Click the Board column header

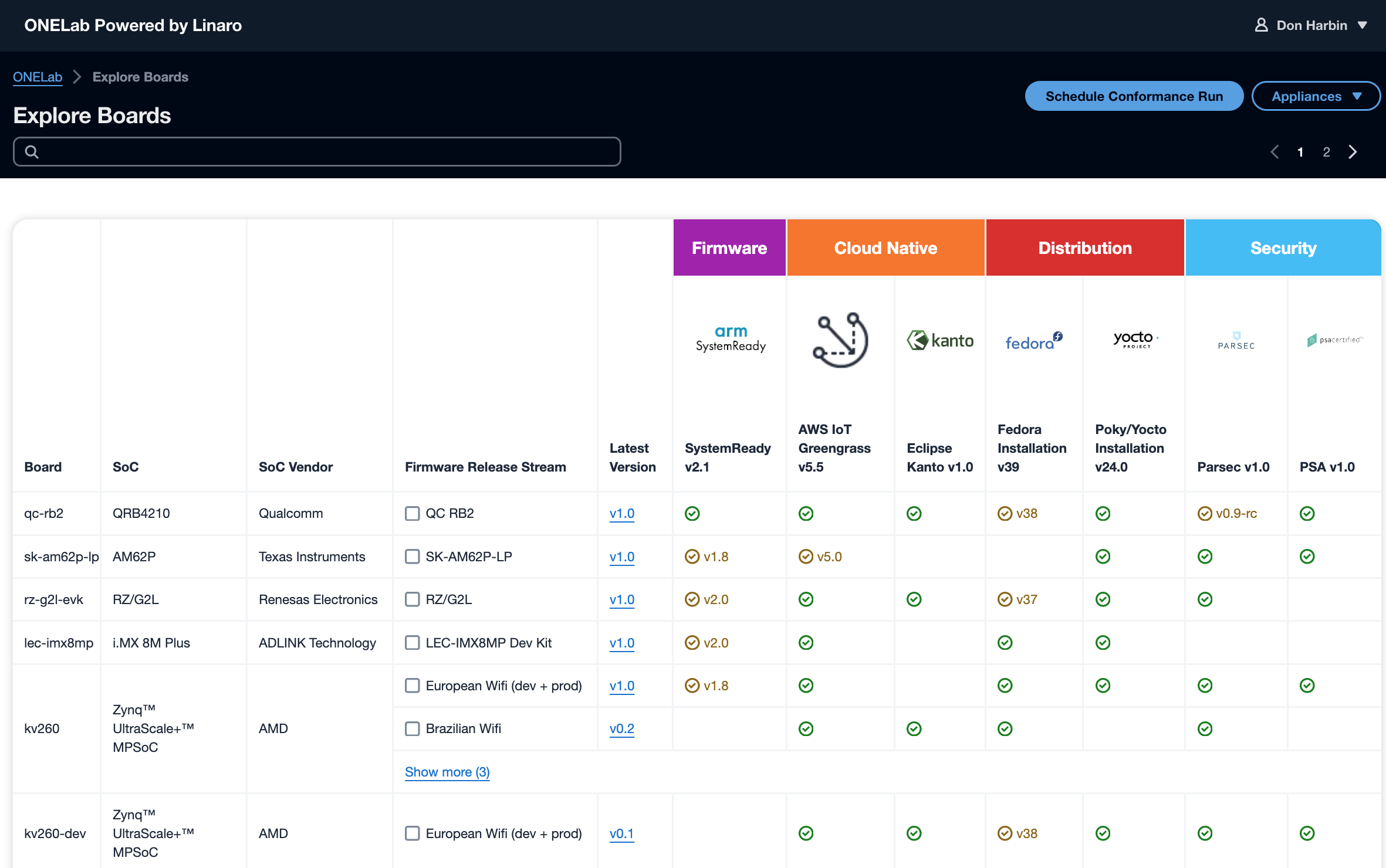point(43,467)
